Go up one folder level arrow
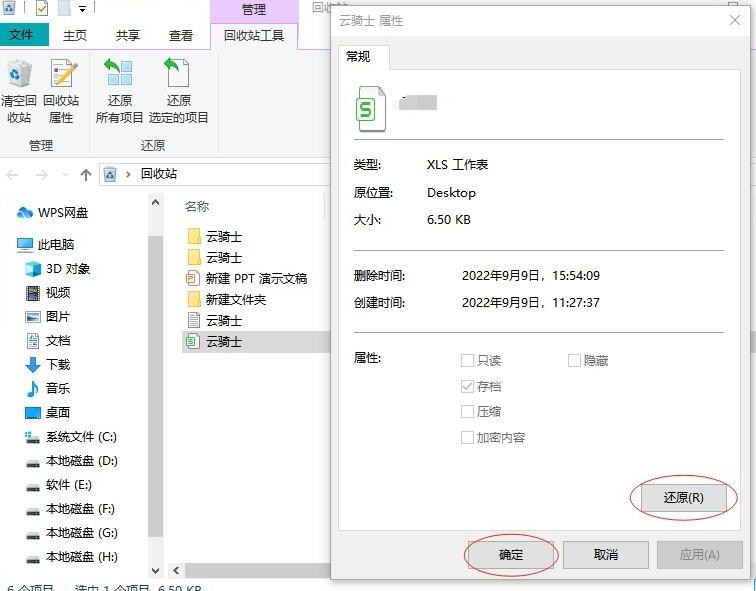756x591 pixels. [86, 175]
